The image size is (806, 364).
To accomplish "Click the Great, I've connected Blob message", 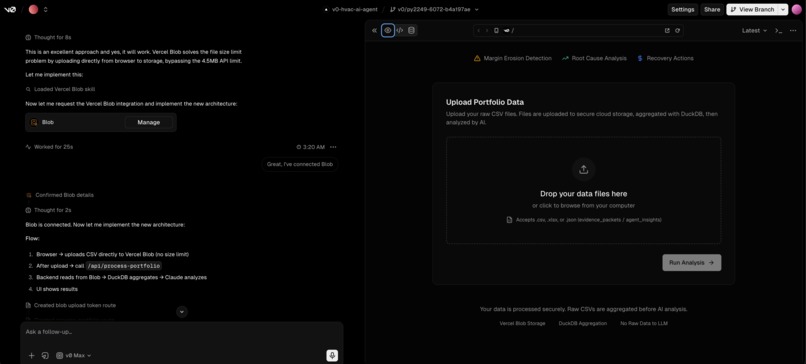I will tap(300, 165).
